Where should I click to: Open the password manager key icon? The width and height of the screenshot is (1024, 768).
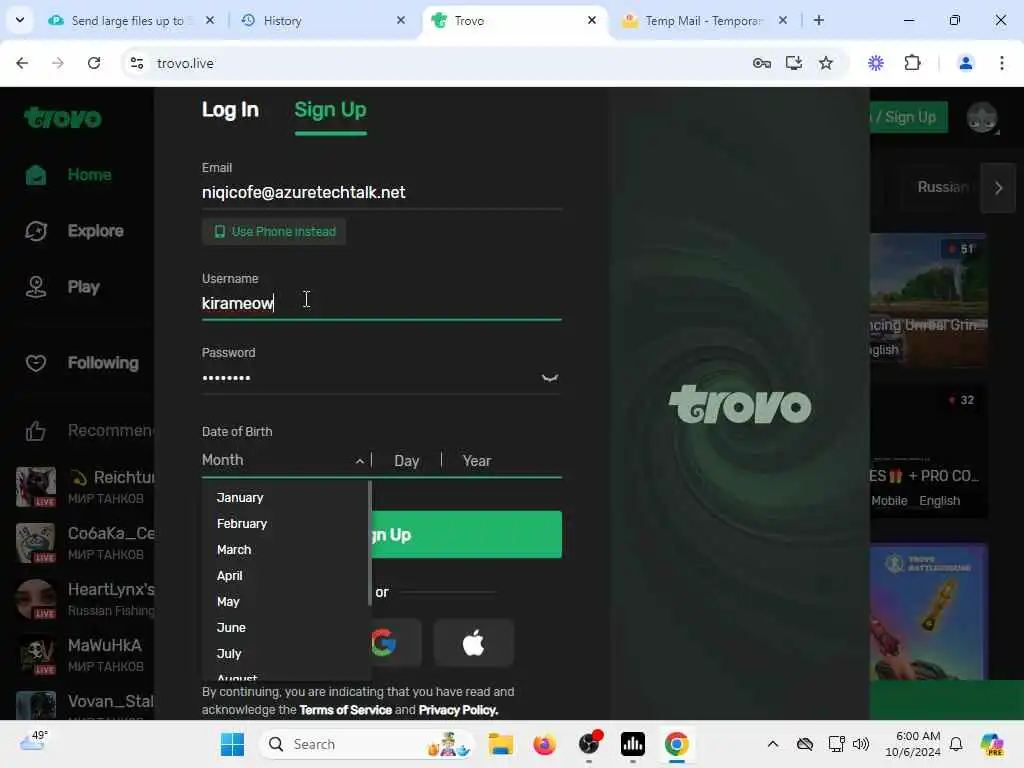click(x=761, y=63)
